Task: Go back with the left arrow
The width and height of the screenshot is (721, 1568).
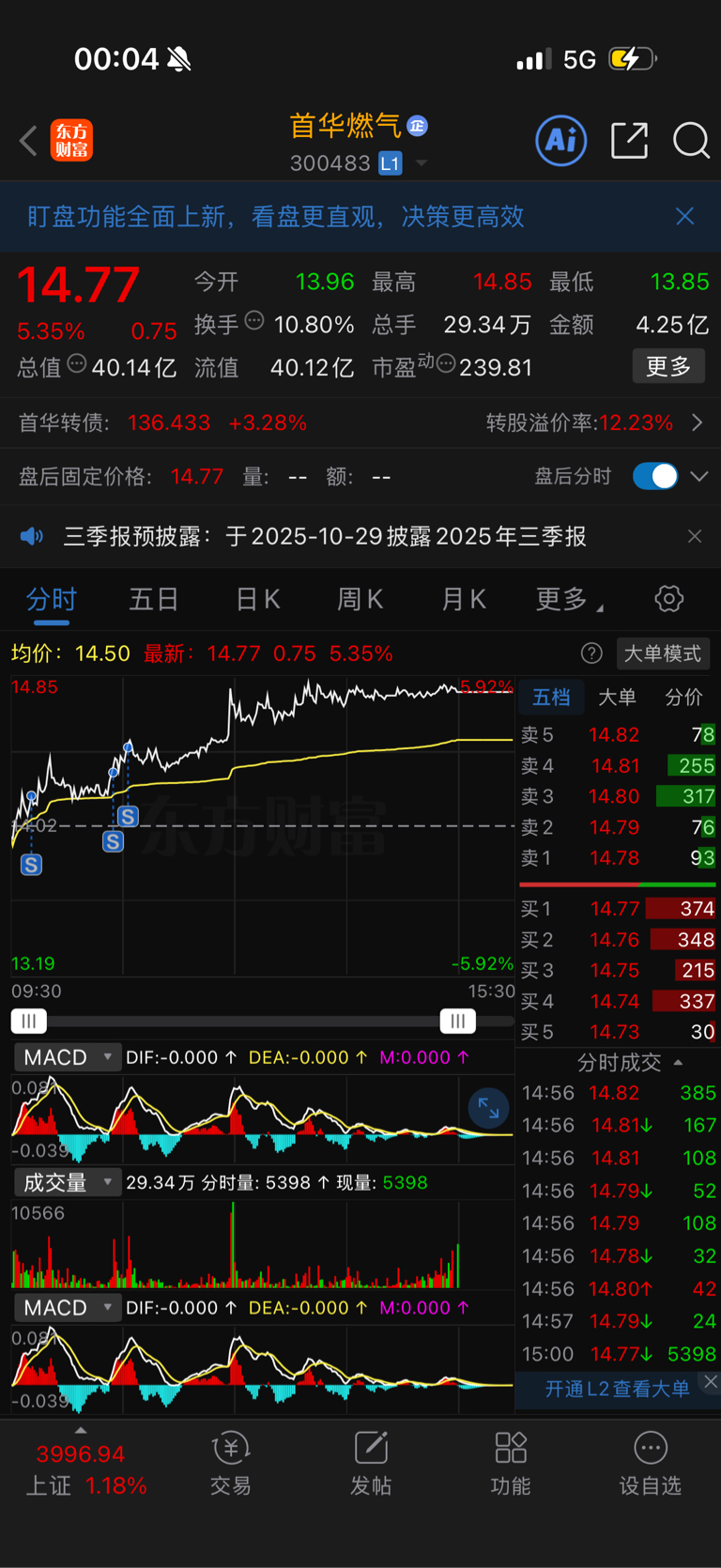Action: point(28,142)
